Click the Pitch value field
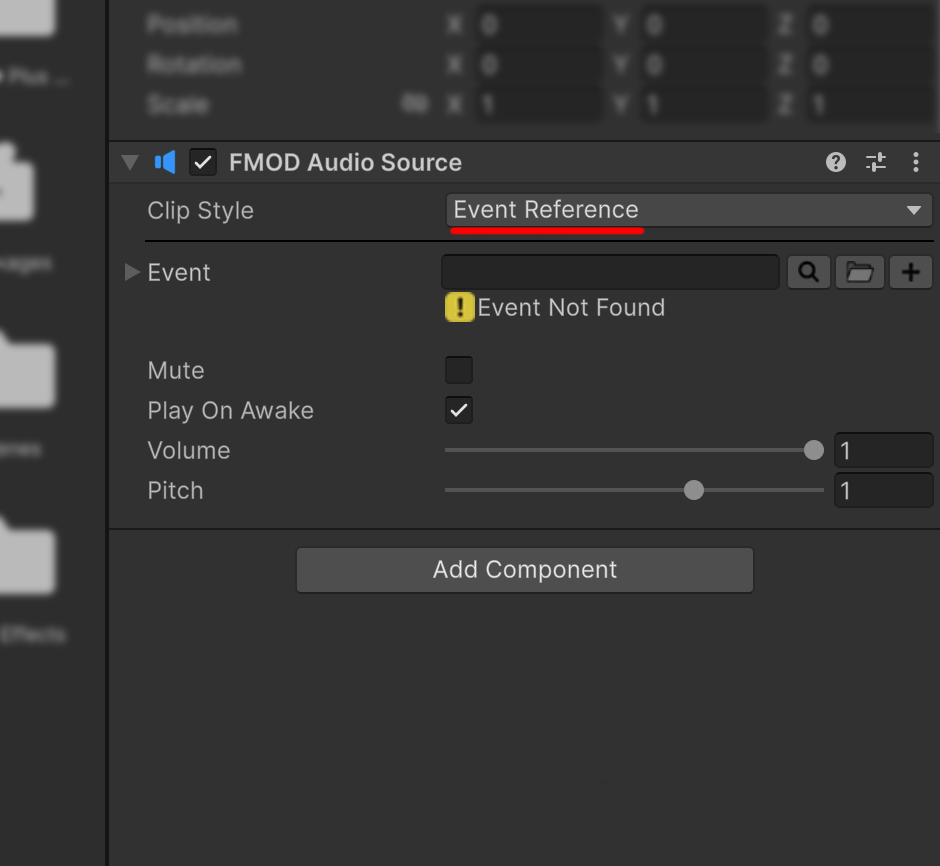 (x=884, y=490)
